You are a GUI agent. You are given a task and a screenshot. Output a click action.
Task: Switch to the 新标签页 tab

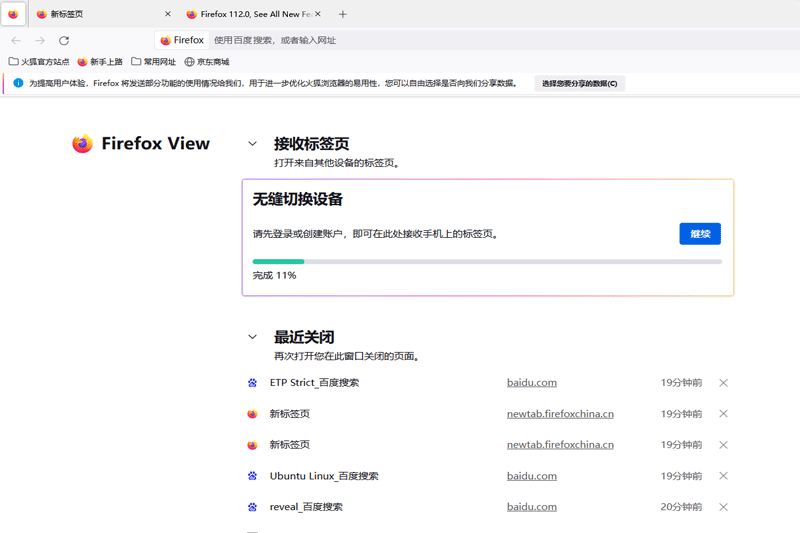[95, 14]
